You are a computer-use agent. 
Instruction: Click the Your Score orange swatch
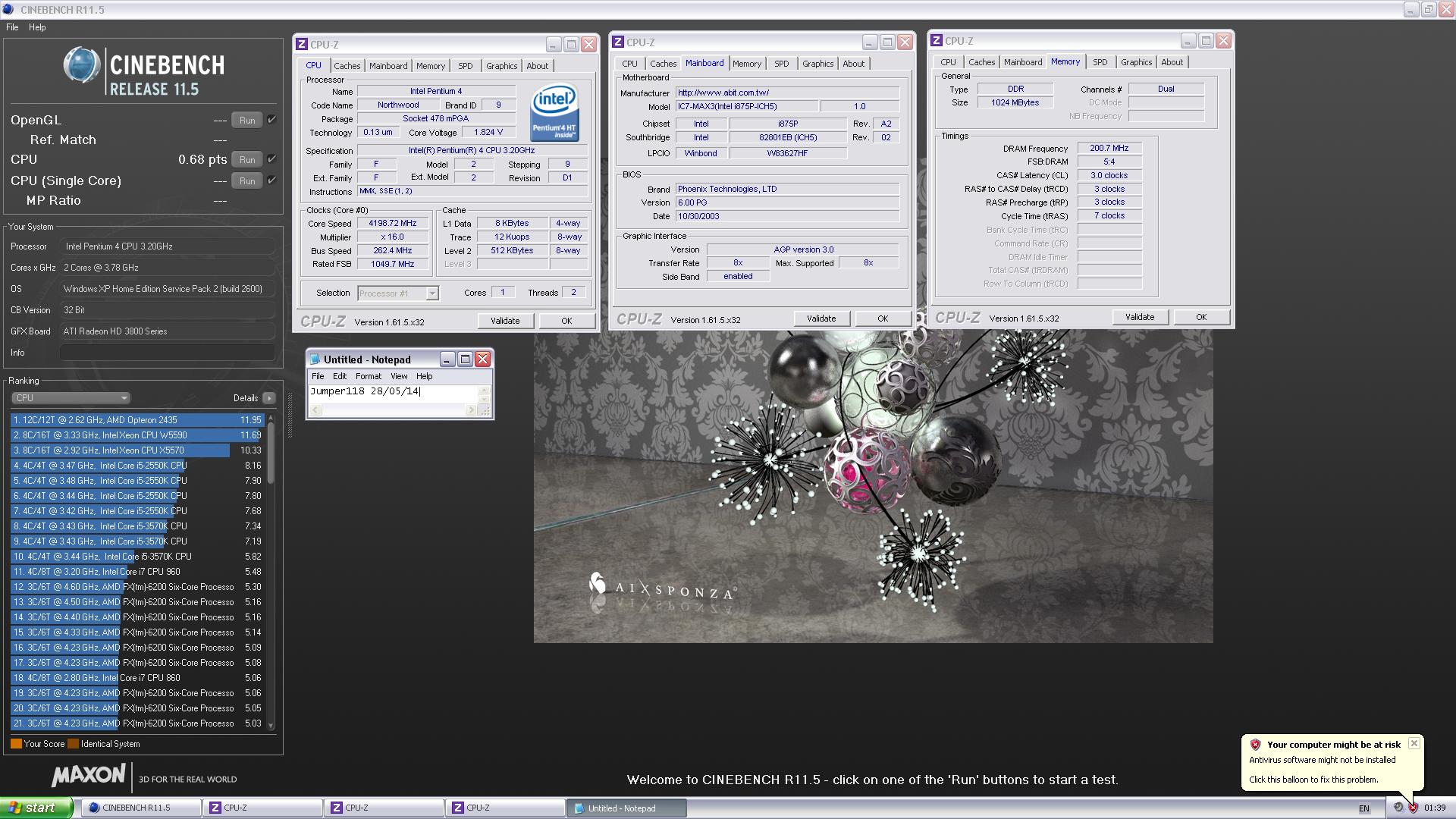click(x=16, y=744)
